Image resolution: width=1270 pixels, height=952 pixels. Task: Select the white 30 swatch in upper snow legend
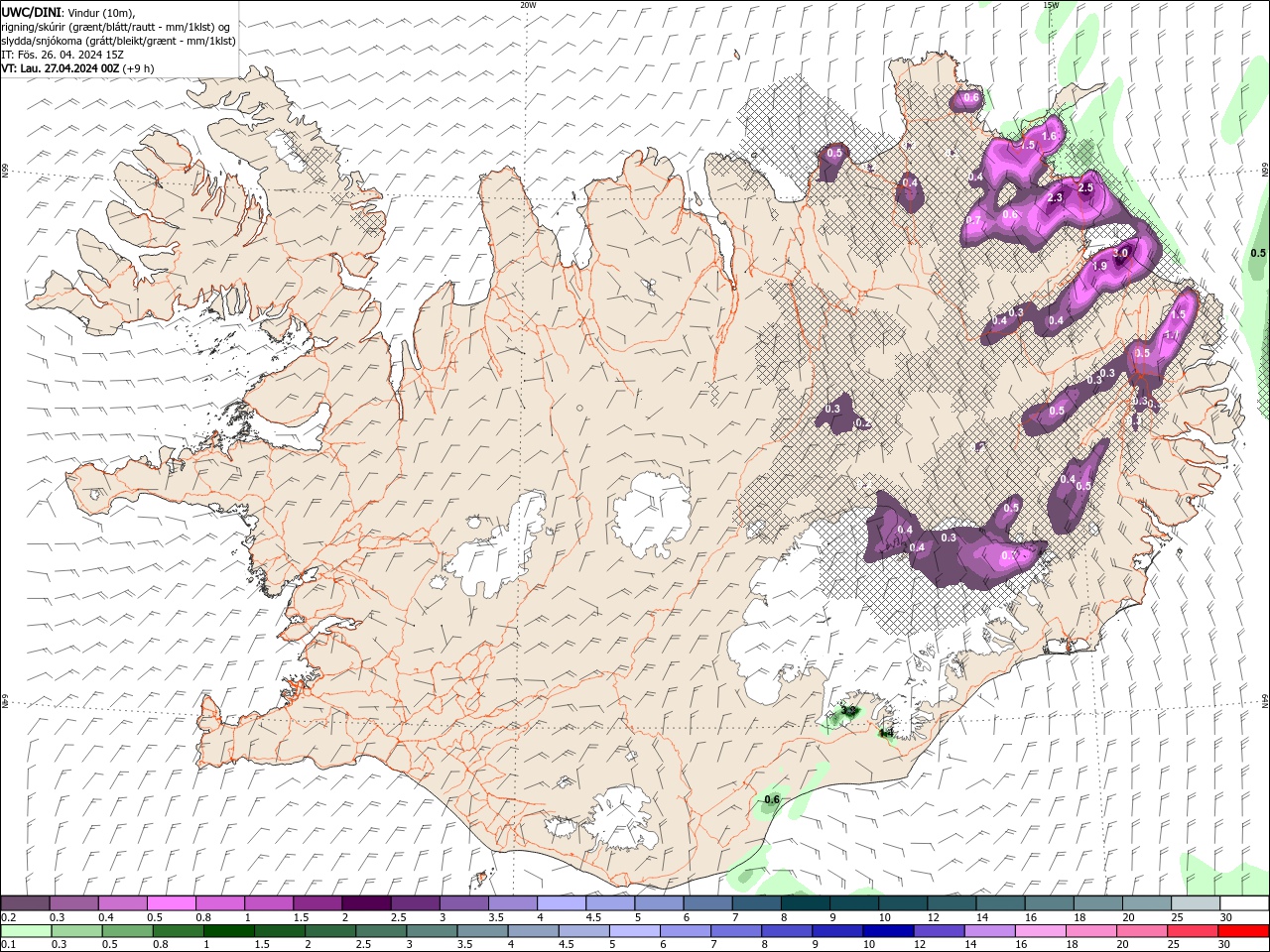1244,902
